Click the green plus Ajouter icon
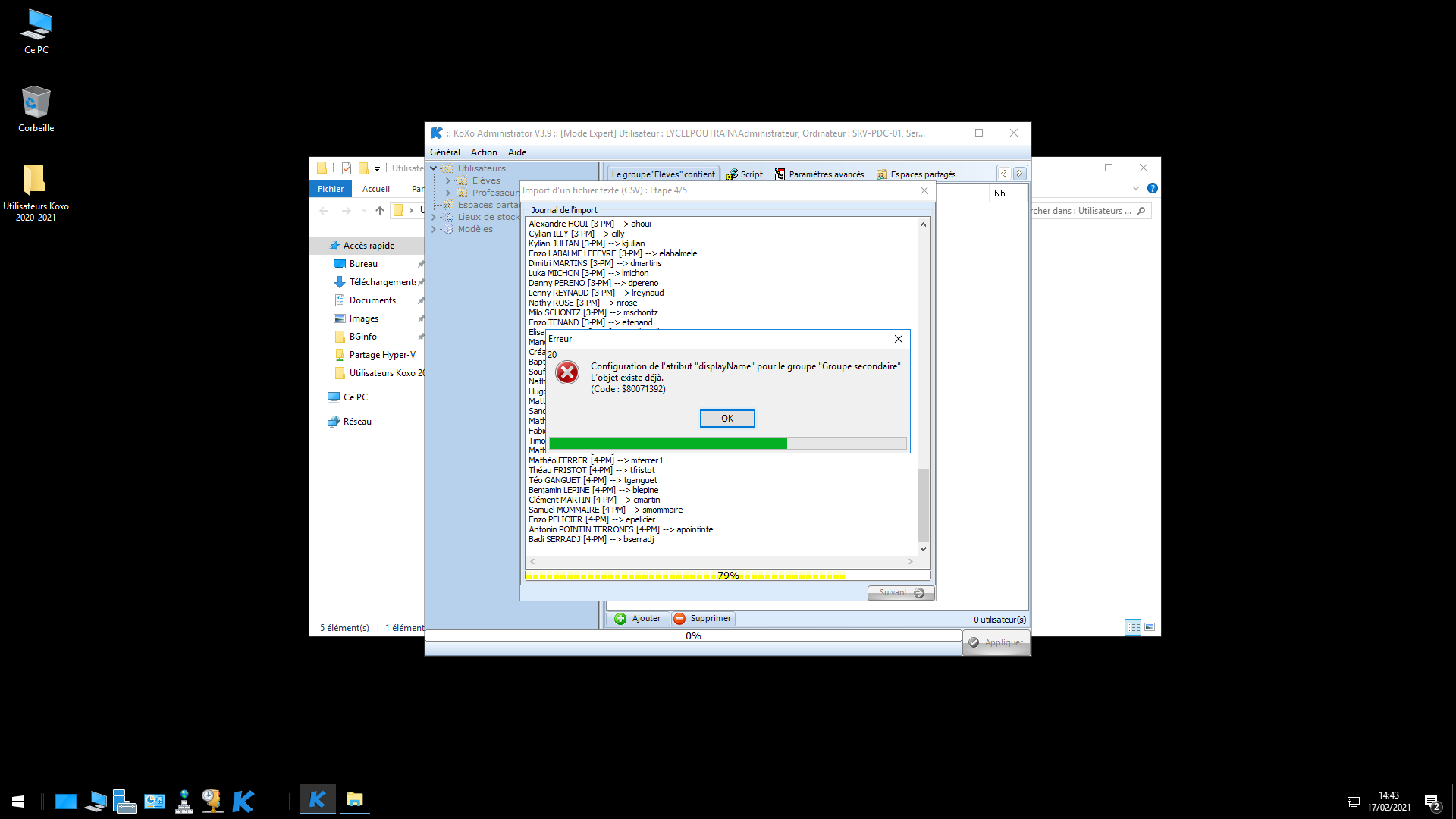Viewport: 1456px width, 819px height. click(x=620, y=619)
